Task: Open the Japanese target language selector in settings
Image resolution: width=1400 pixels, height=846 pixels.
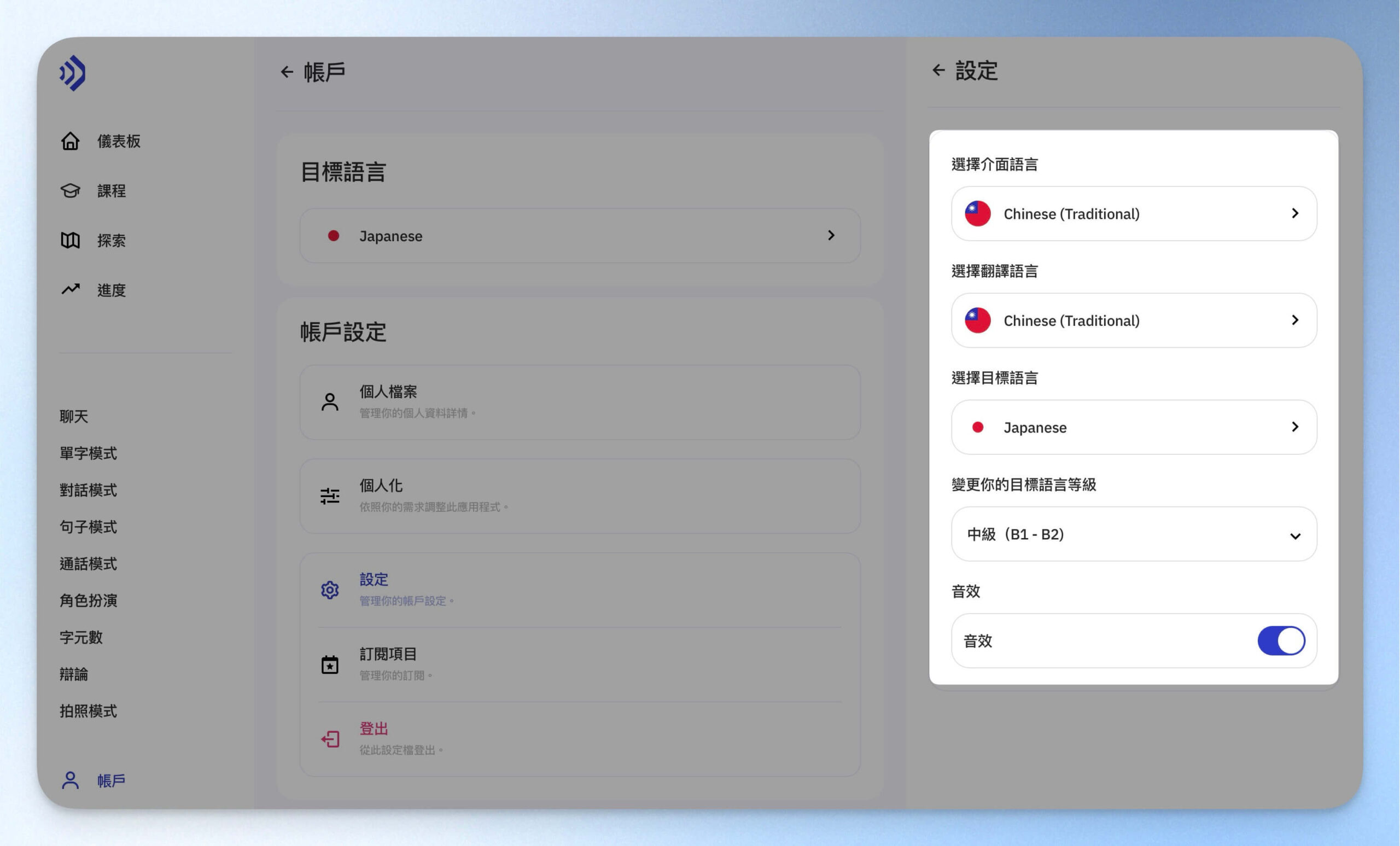Action: coord(1134,427)
